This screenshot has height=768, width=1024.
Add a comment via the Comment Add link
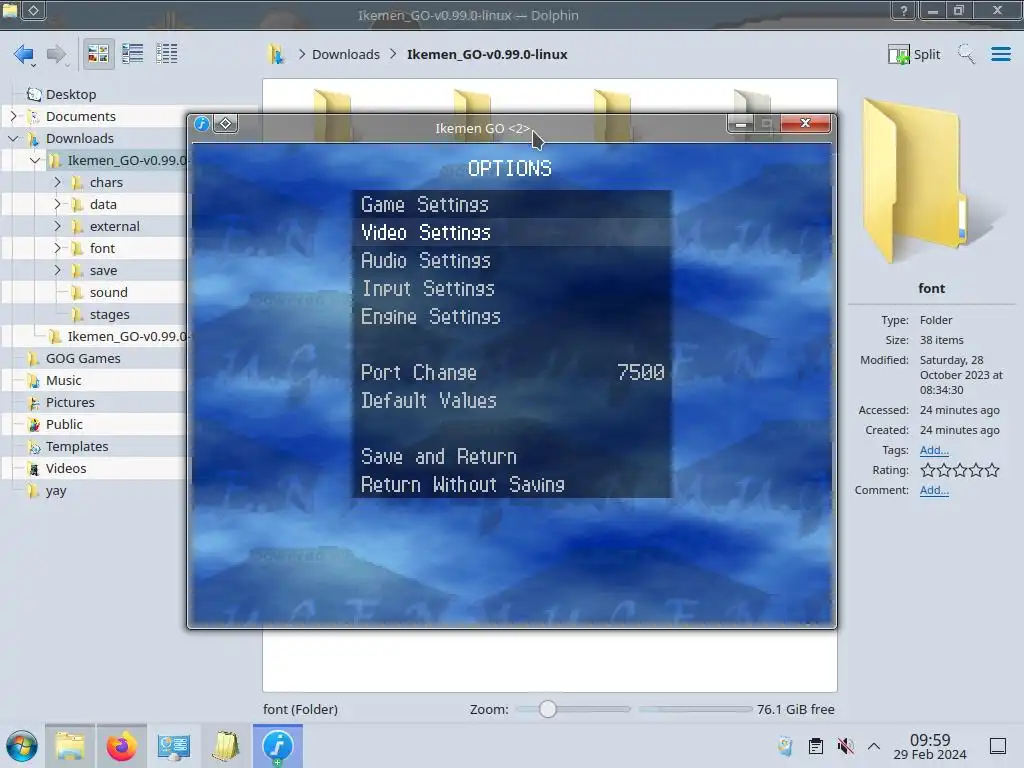(934, 490)
